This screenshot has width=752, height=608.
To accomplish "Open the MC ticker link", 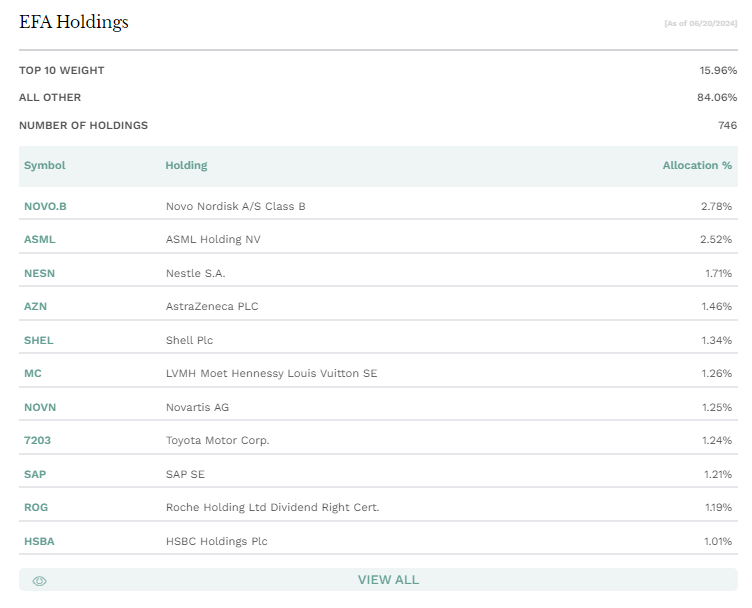I will tap(33, 374).
